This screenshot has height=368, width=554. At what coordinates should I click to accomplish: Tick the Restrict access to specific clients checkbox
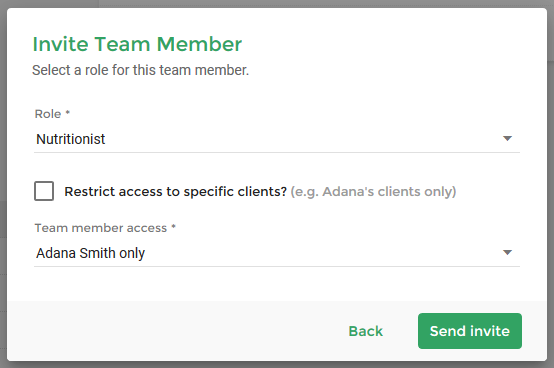tap(44, 191)
